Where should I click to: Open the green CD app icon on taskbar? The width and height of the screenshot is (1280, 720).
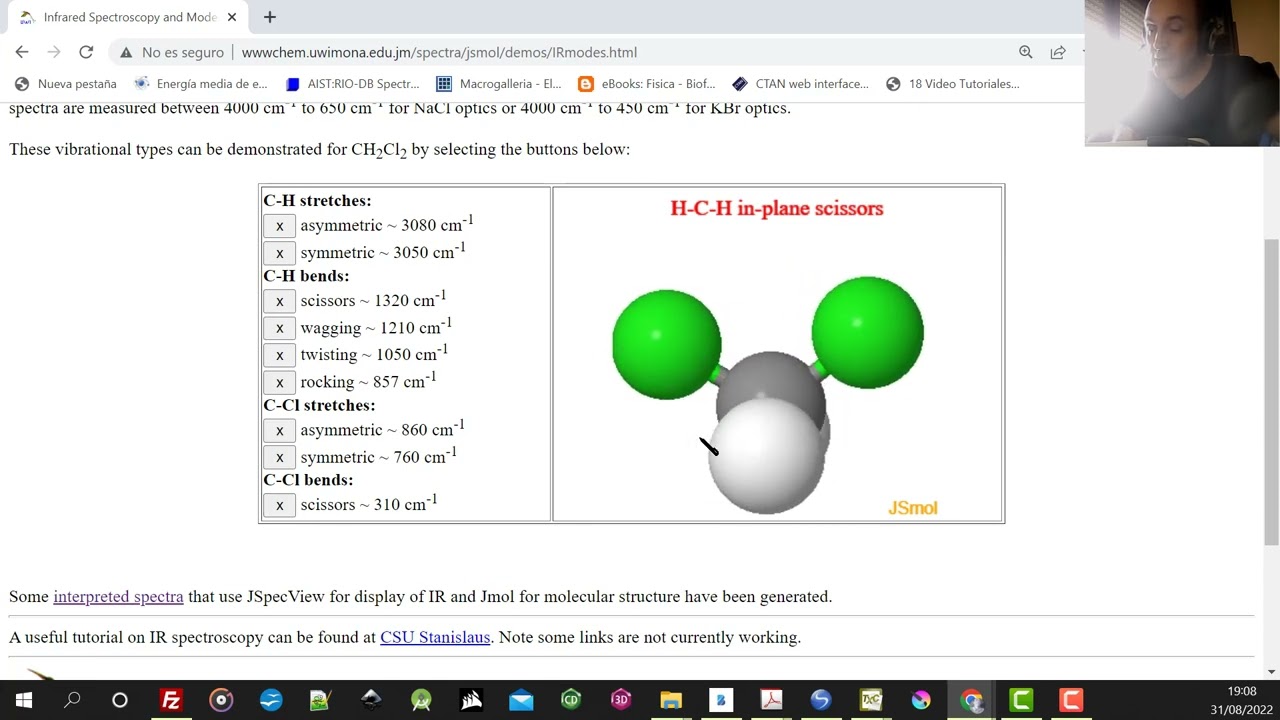[x=571, y=700]
